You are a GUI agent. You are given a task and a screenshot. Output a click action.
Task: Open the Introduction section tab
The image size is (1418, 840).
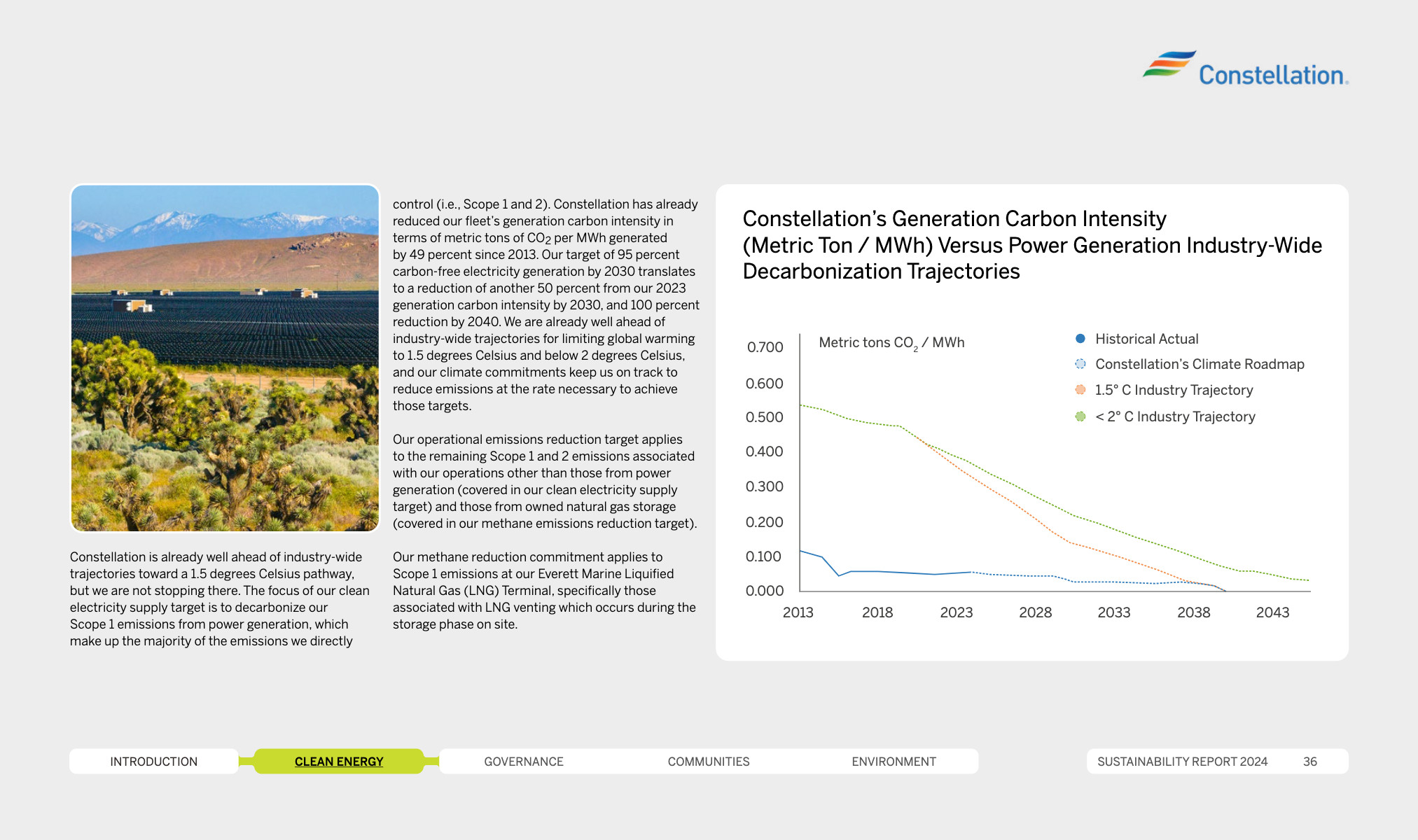[x=153, y=762]
